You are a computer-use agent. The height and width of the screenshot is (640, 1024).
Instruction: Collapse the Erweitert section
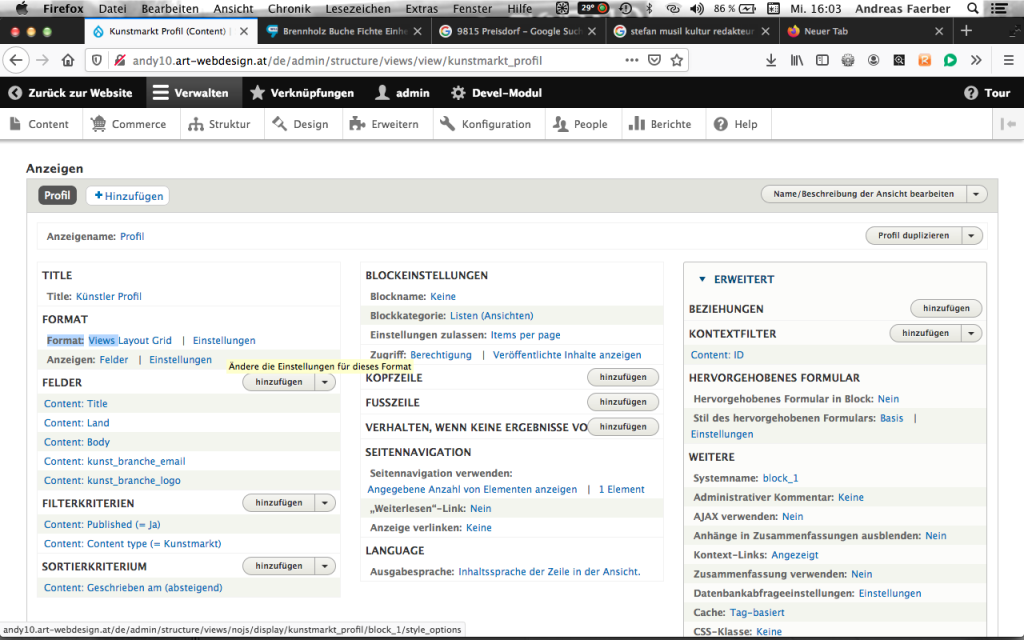pyautogui.click(x=703, y=280)
